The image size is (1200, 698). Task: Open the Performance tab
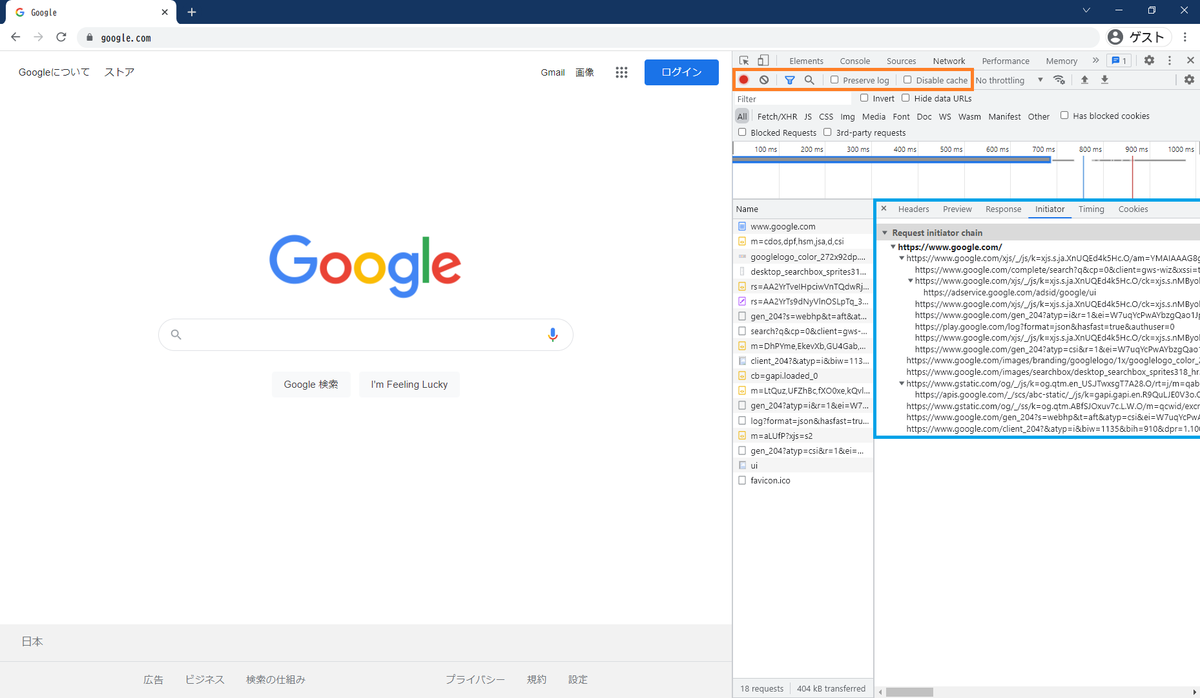(x=1005, y=61)
